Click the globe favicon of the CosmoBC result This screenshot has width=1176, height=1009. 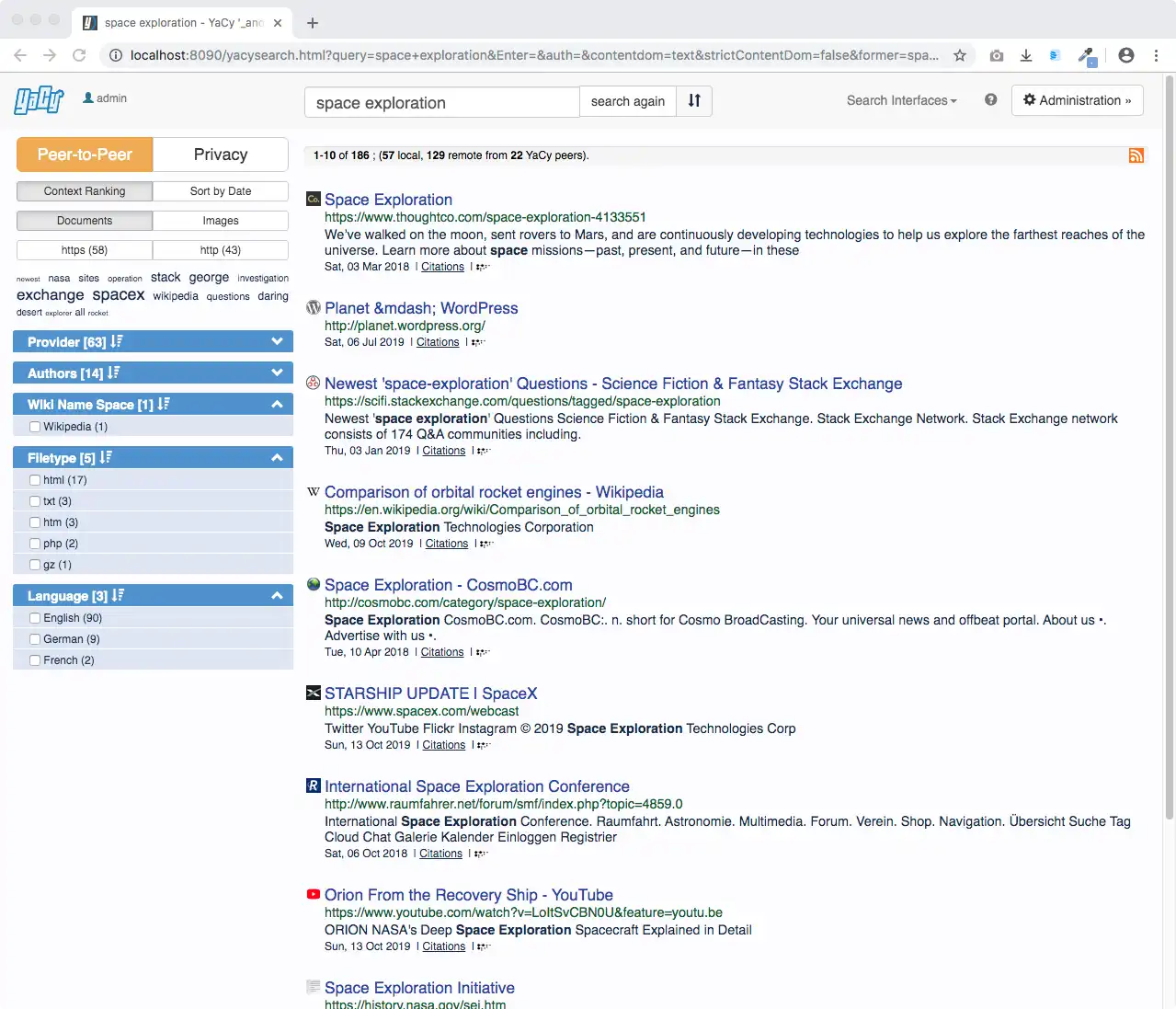[x=314, y=584]
